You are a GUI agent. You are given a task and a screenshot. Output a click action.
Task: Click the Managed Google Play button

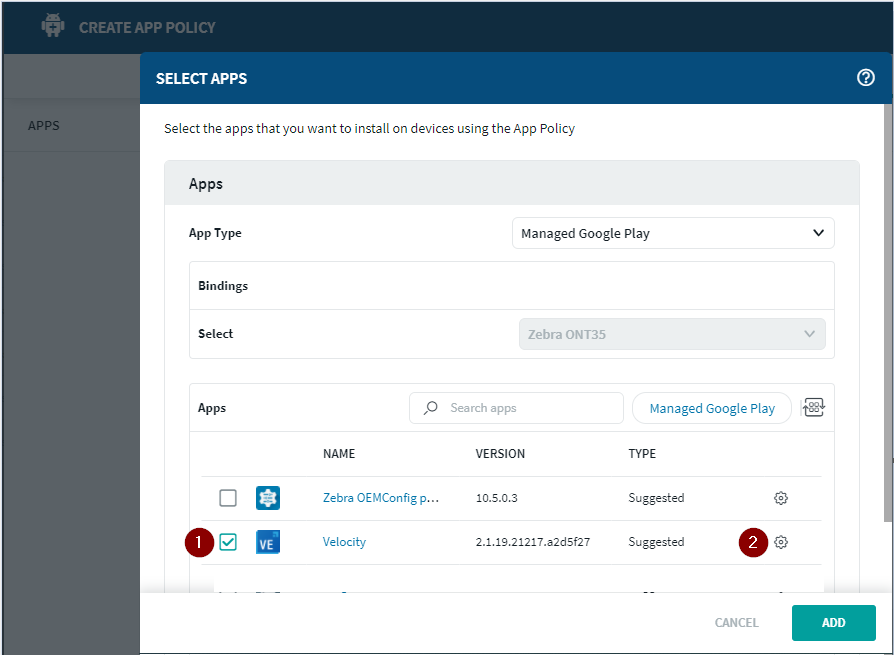[711, 407]
